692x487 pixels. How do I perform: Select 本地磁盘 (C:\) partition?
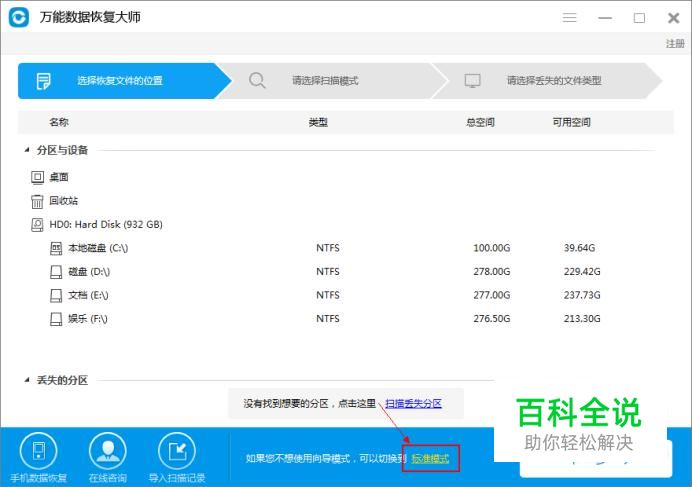point(98,248)
